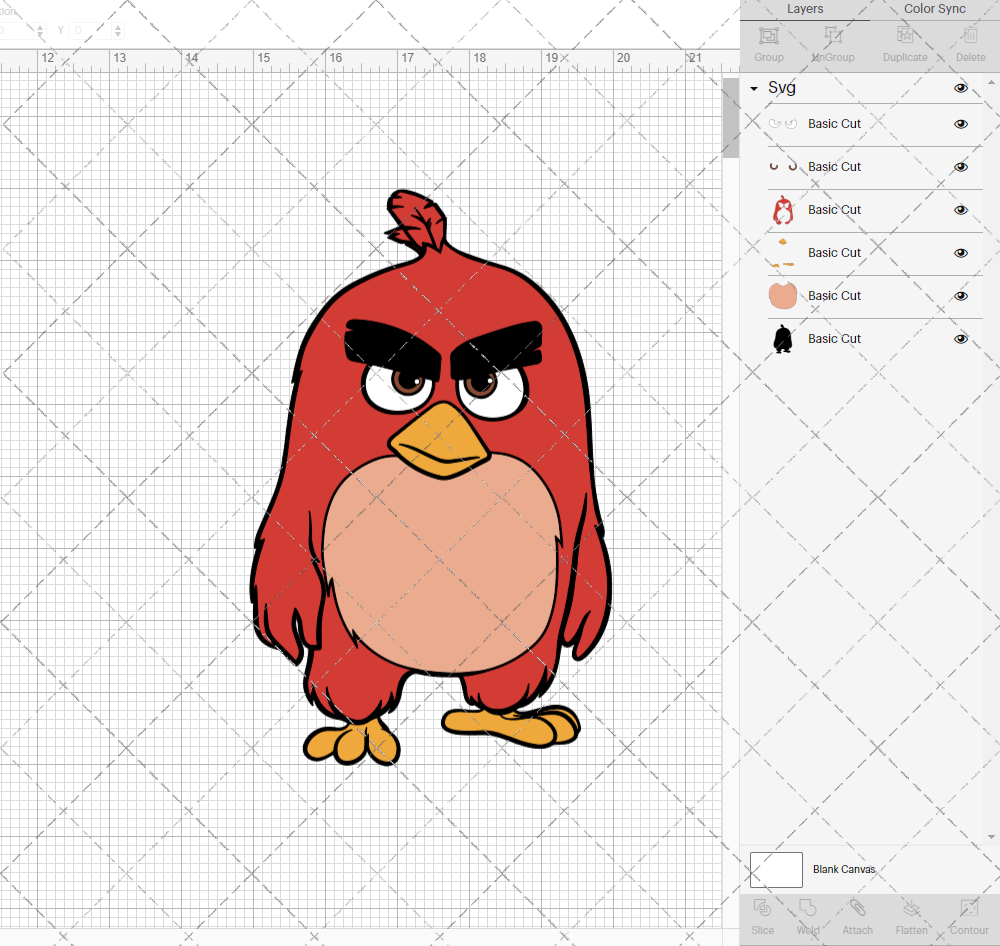Hide the eye-whites Basic Cut layer

click(x=960, y=124)
